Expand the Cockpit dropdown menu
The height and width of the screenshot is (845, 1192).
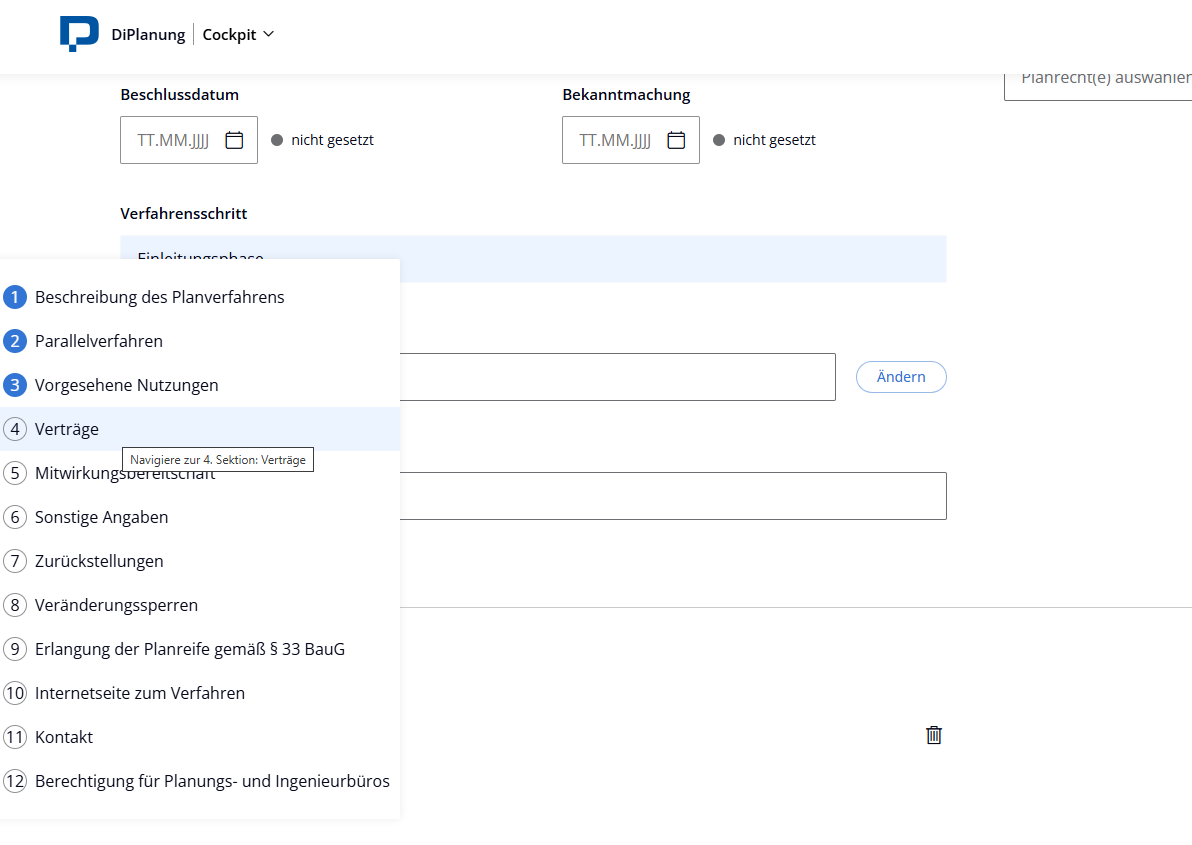[238, 34]
